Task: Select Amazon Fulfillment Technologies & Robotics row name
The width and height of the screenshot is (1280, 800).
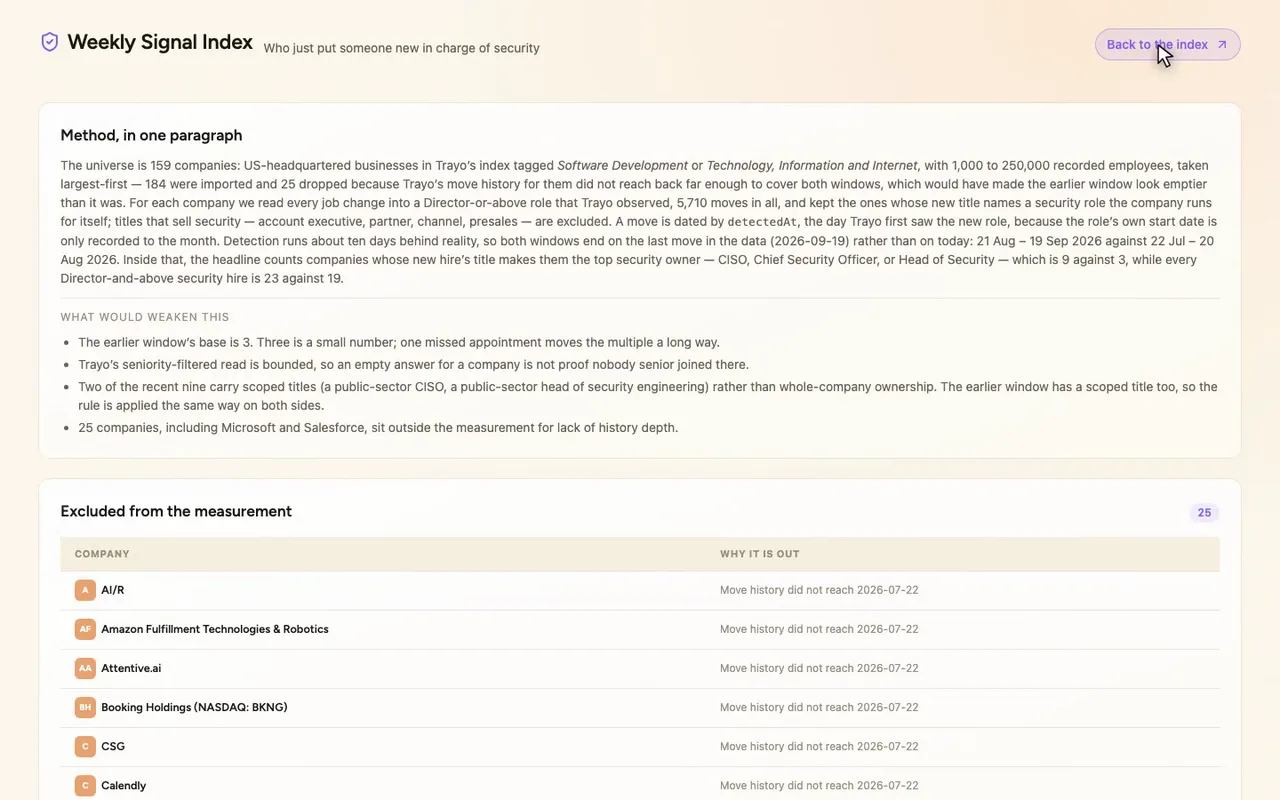Action: click(215, 629)
